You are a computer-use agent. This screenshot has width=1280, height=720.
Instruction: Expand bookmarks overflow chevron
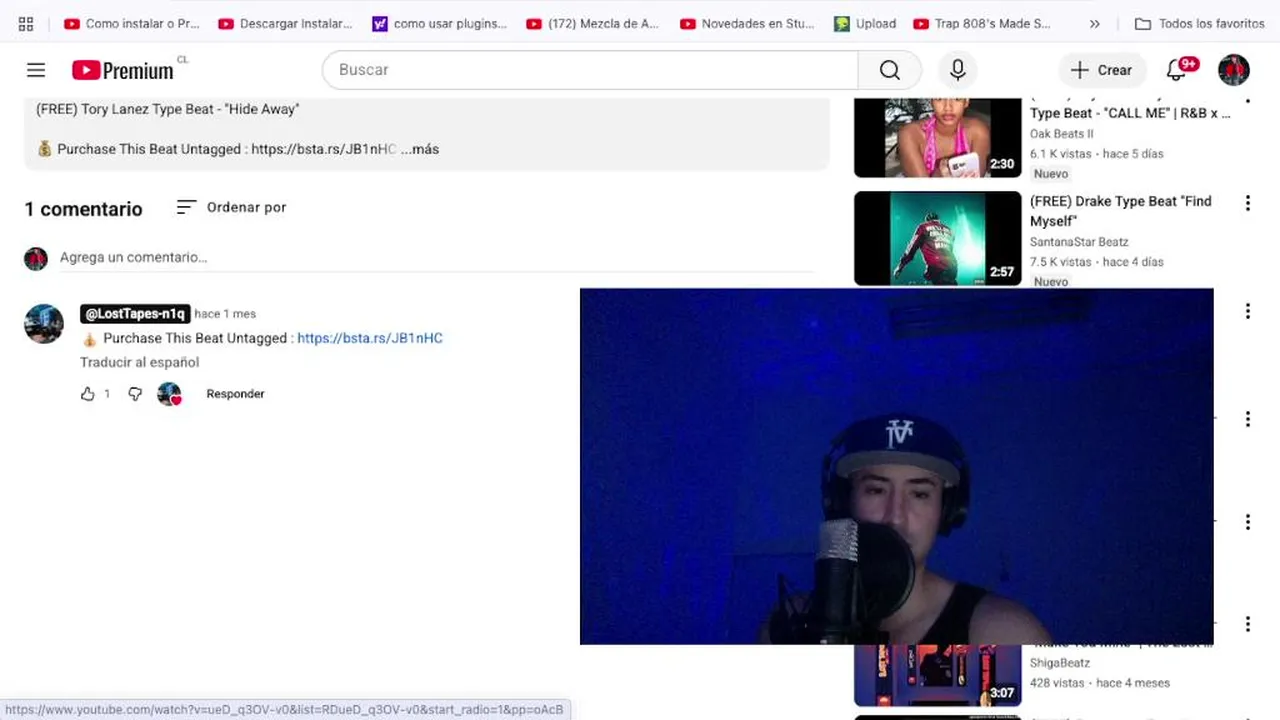tap(1094, 23)
